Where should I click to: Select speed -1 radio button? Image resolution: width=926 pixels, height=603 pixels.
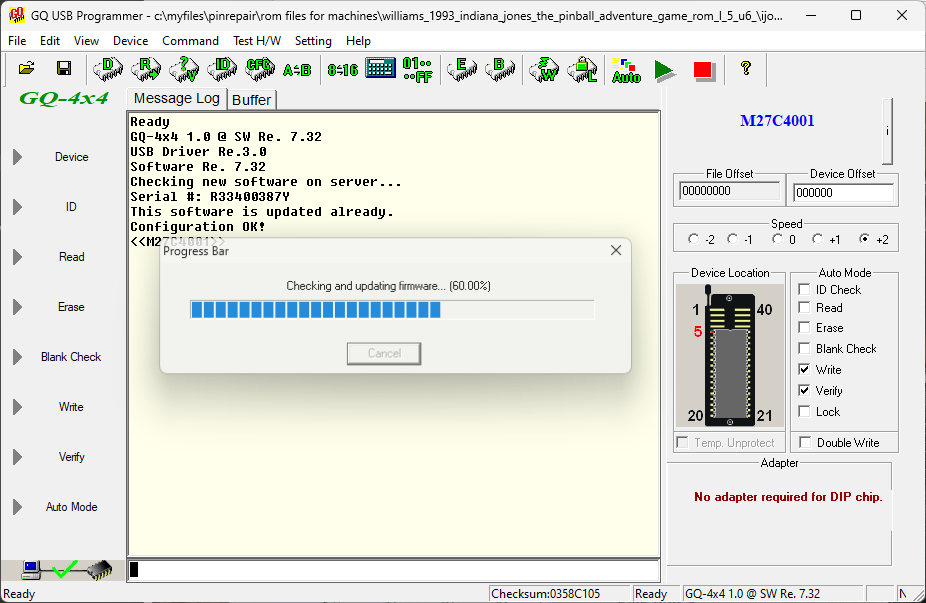coord(732,239)
